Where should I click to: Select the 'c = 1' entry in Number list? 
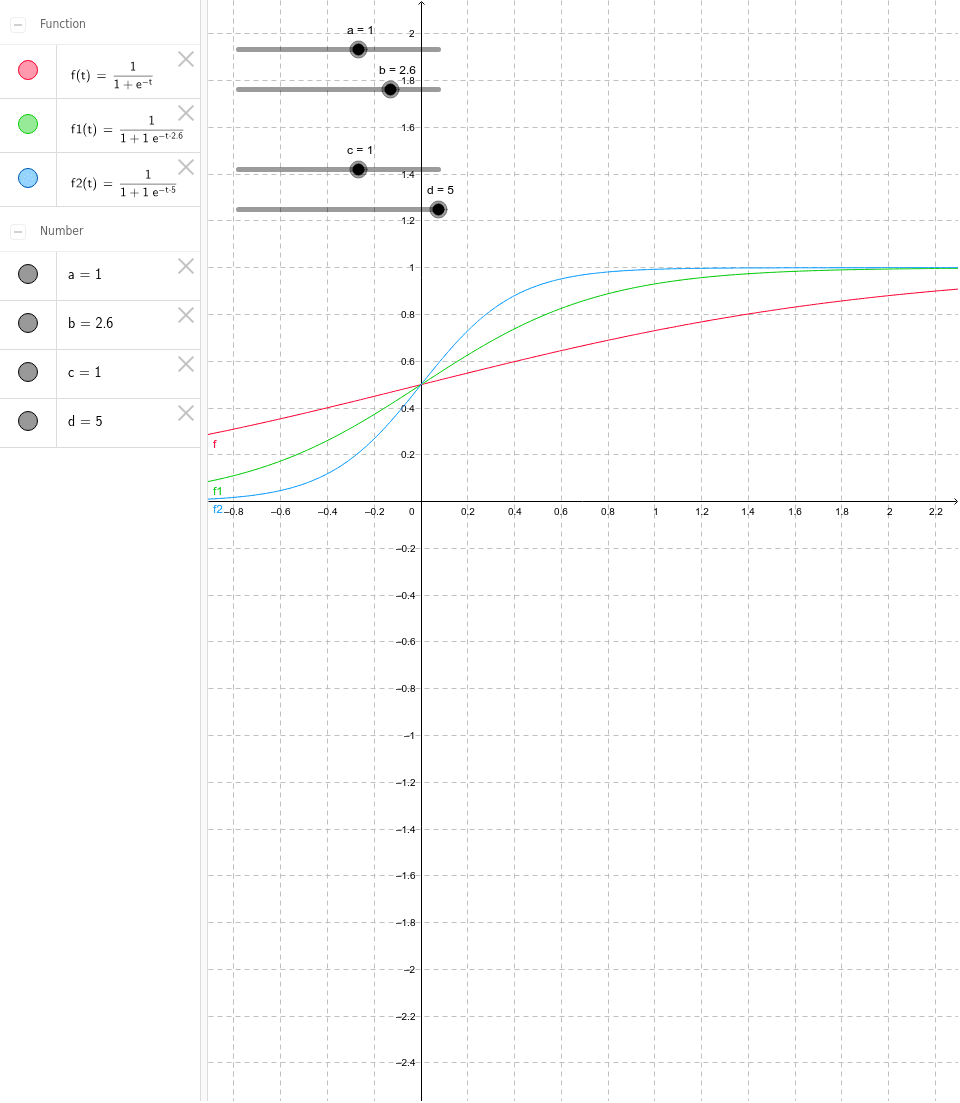84,372
